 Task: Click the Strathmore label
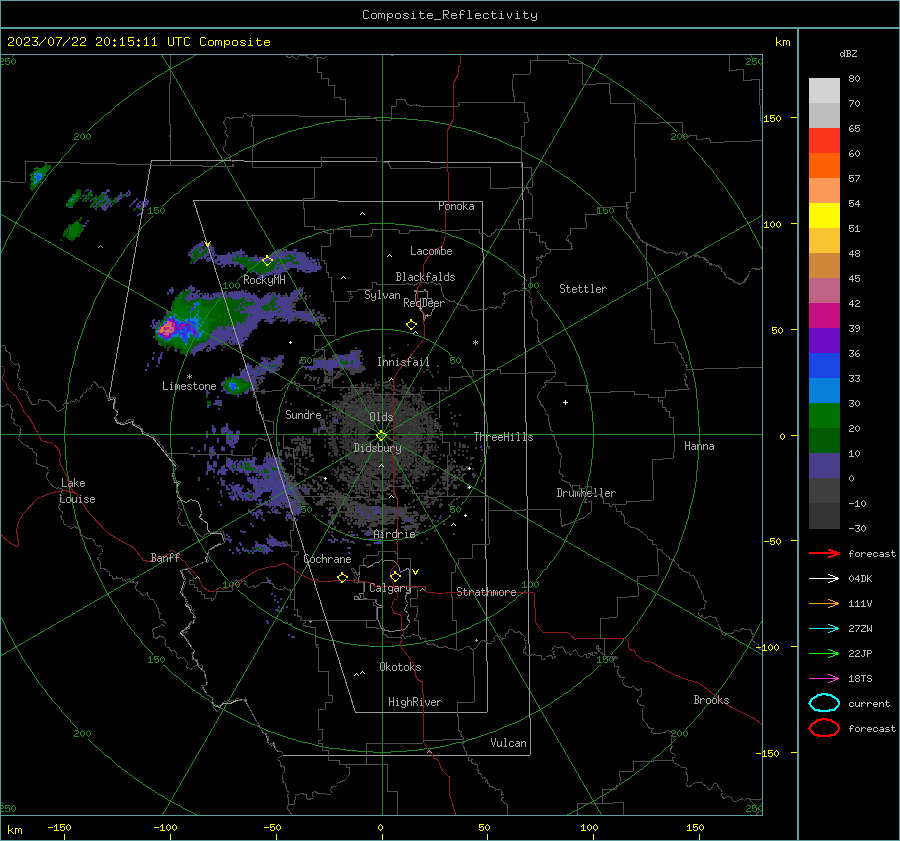[486, 592]
